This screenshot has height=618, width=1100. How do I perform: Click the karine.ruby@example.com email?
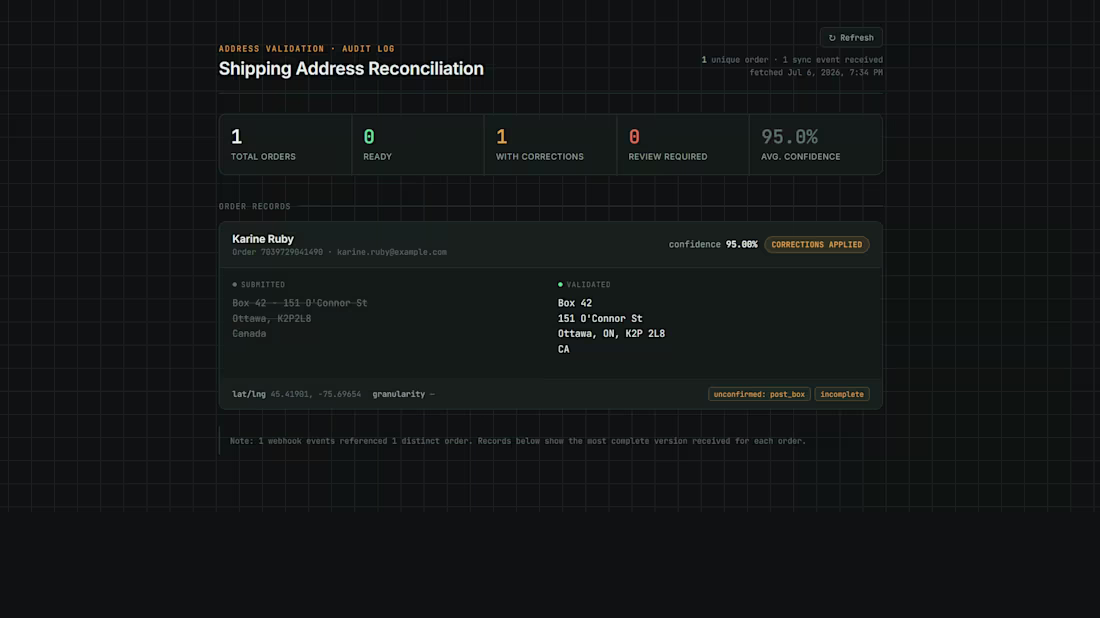click(391, 253)
